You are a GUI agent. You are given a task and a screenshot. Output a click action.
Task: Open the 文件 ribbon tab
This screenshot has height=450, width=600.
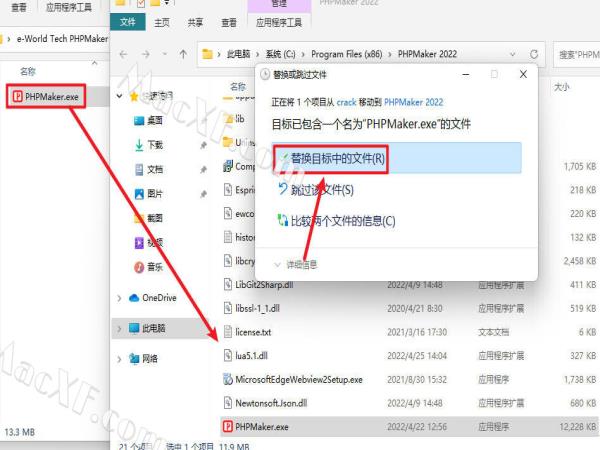[x=127, y=22]
